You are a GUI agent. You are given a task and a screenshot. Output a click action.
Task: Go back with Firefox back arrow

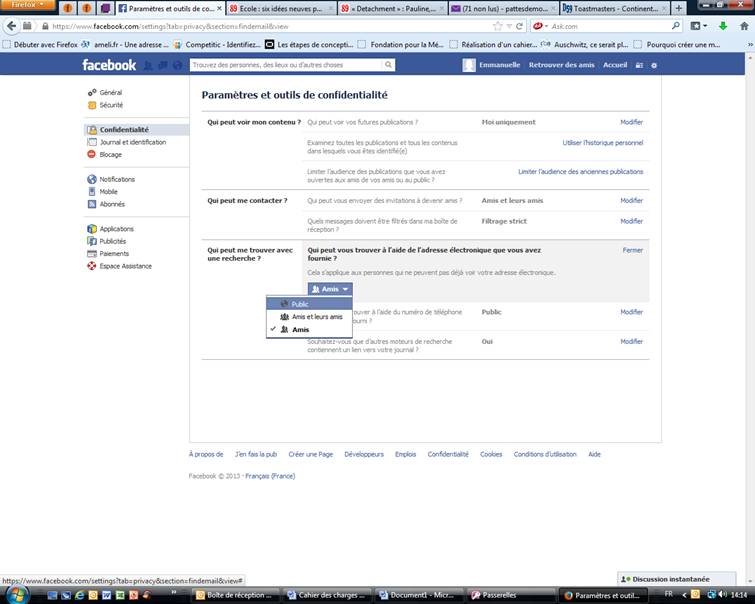(12, 26)
